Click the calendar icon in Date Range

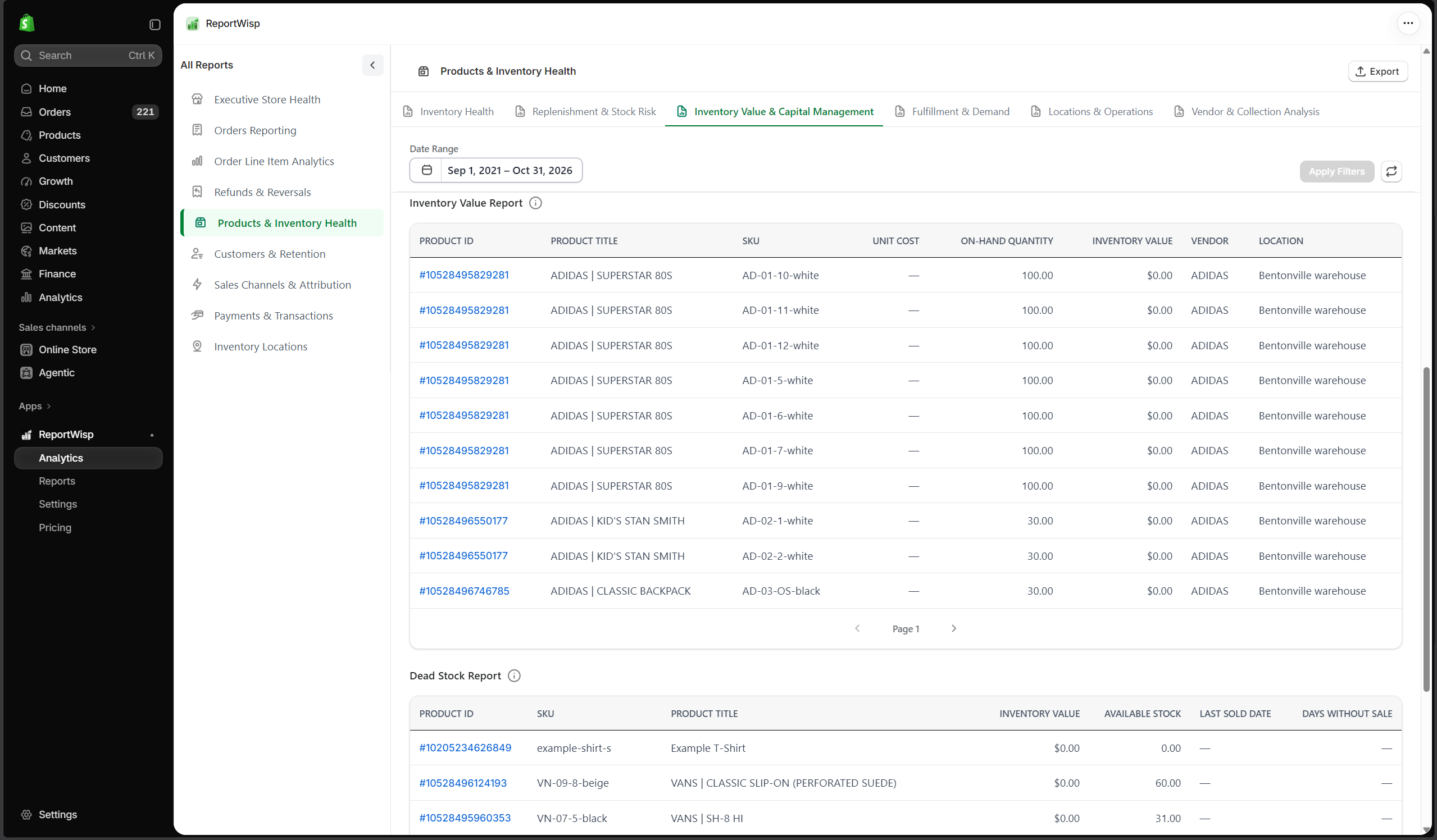tap(426, 170)
